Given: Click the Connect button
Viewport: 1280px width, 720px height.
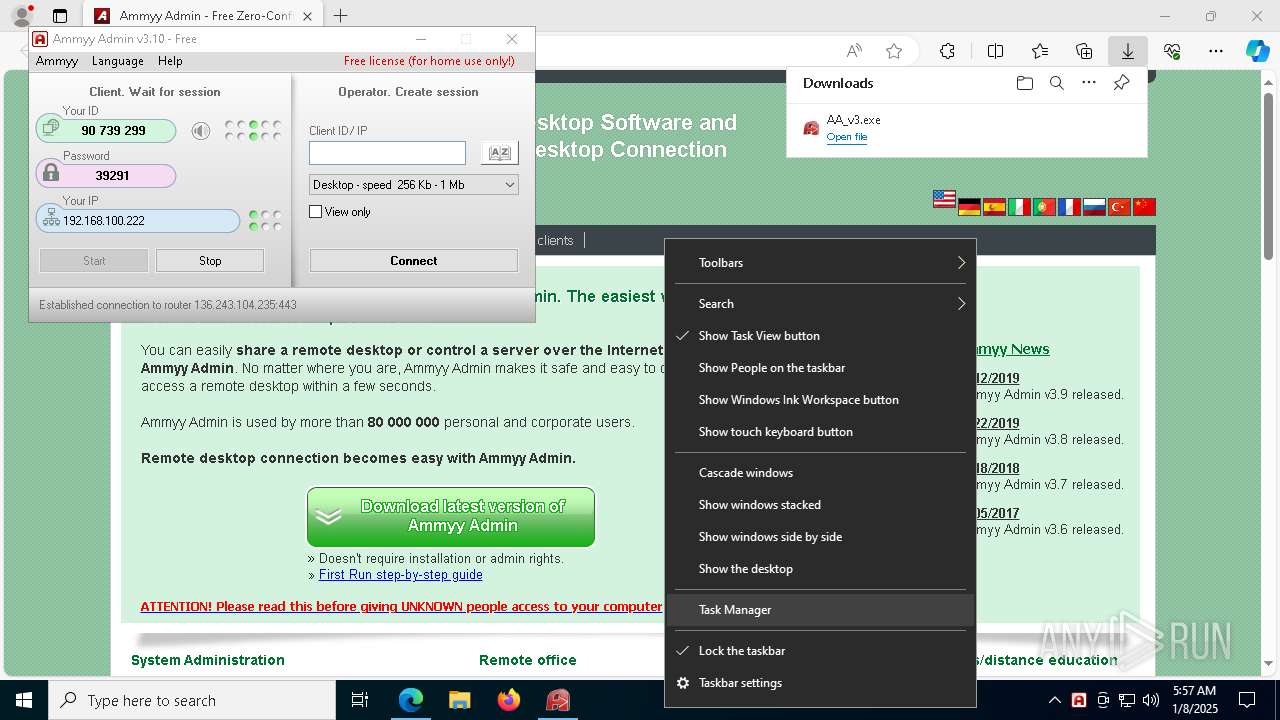Looking at the screenshot, I should coord(414,261).
